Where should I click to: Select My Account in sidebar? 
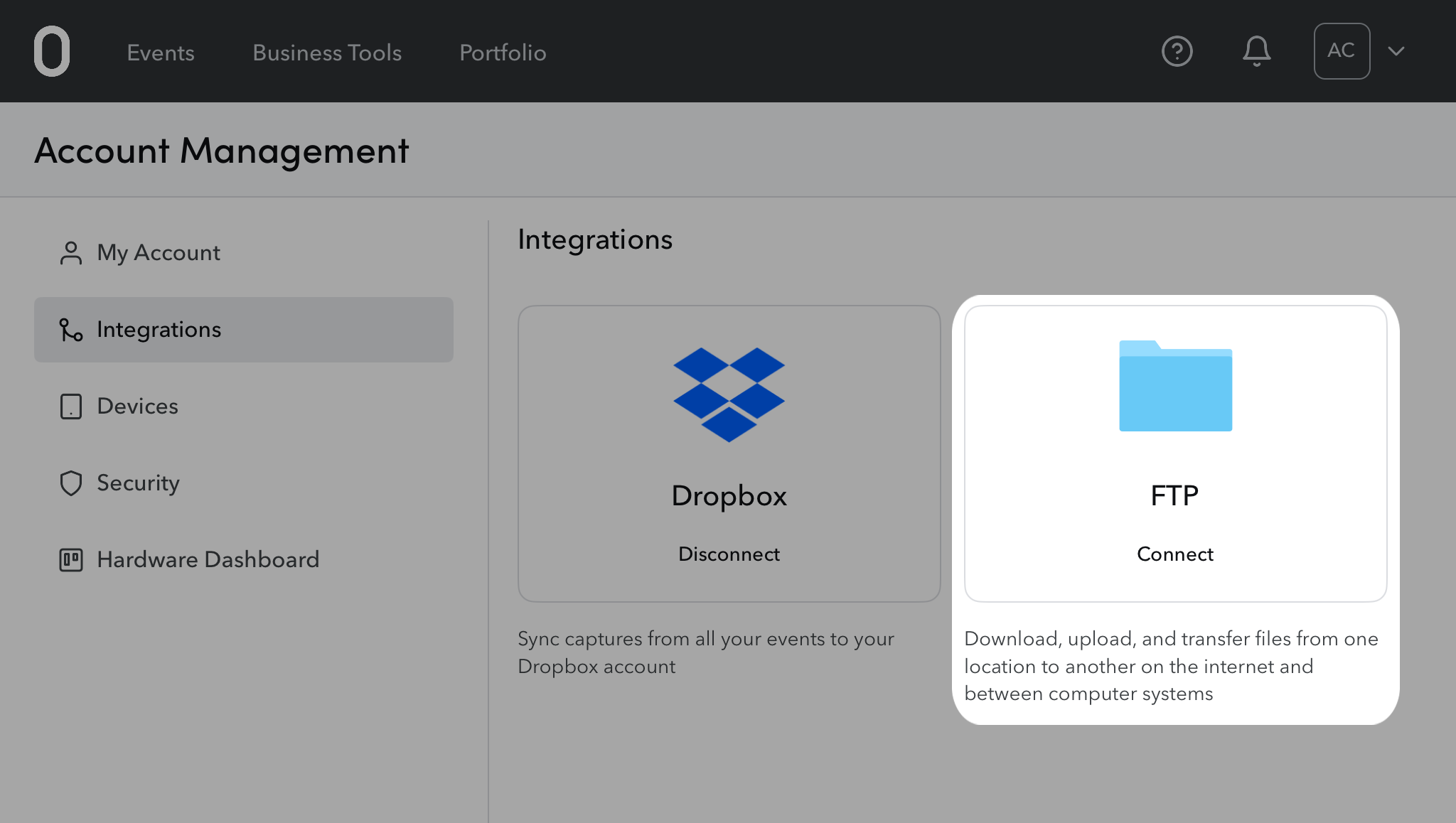click(244, 253)
